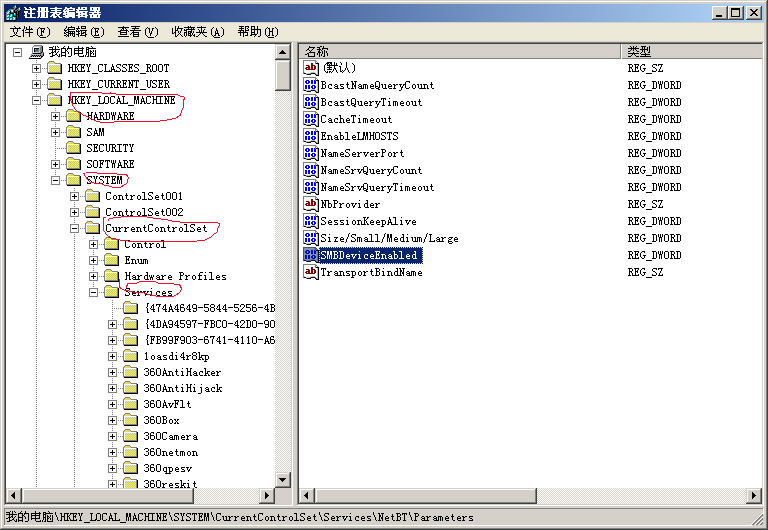Click the DWORD icon beside NameSrvQueryTimeout

point(311,187)
